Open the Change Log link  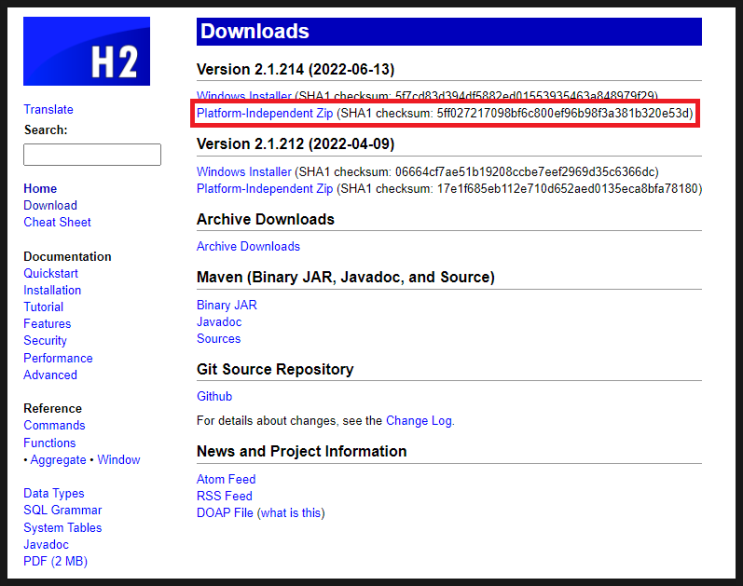click(x=419, y=421)
